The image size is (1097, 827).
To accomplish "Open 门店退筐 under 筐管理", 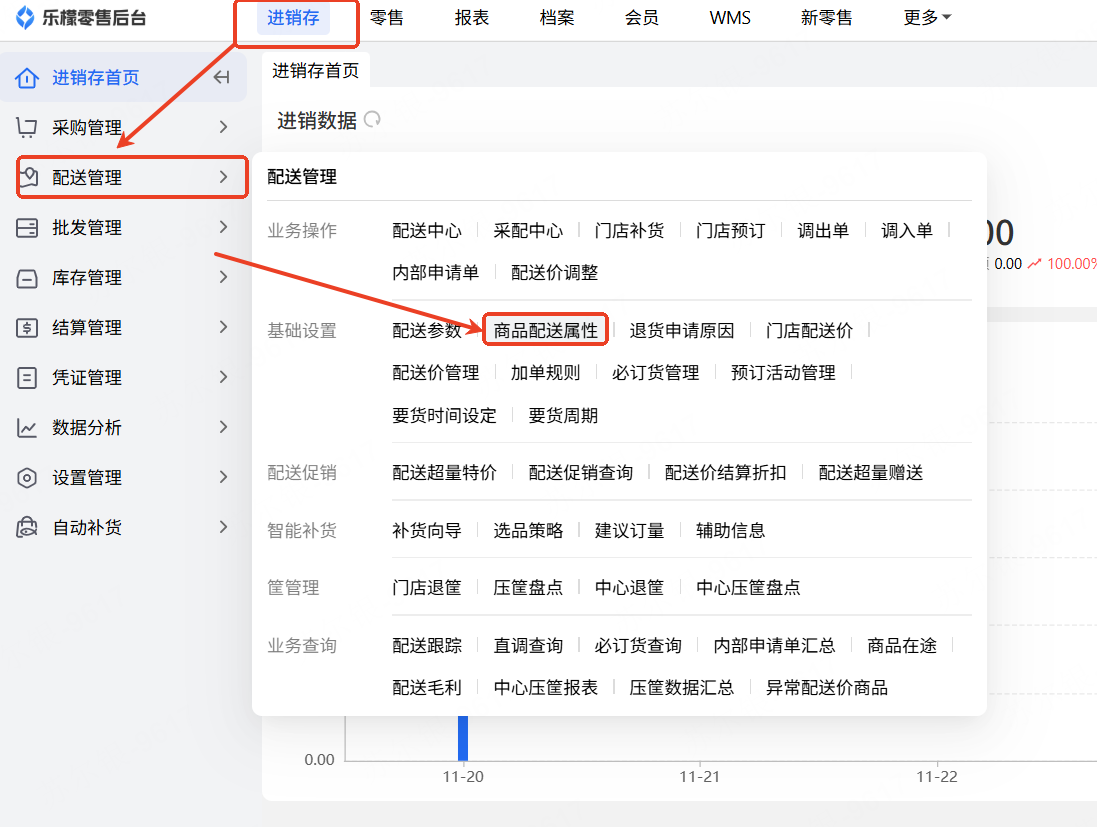I will (427, 587).
